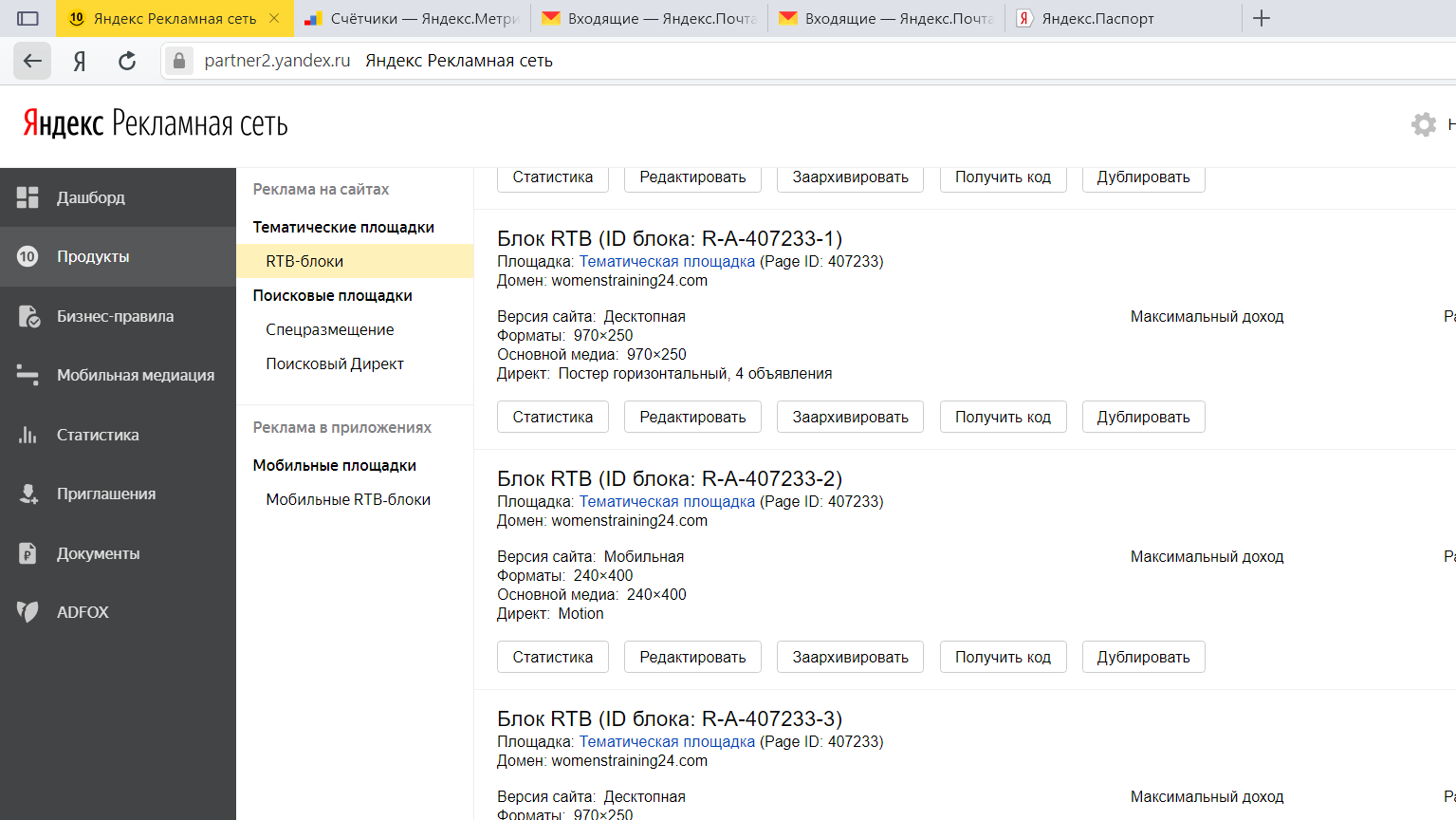Screen dimensions: 1456x820
Task: Toggle the browser side panel icon
Action: point(28,18)
